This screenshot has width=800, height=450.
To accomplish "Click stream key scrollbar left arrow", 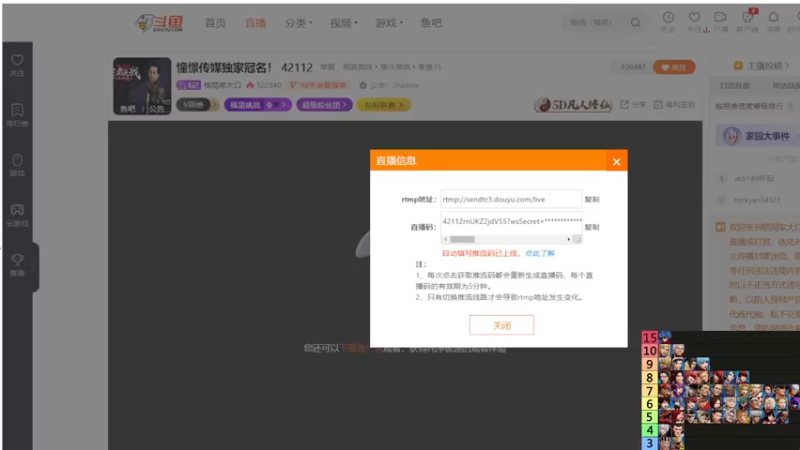I will [445, 239].
